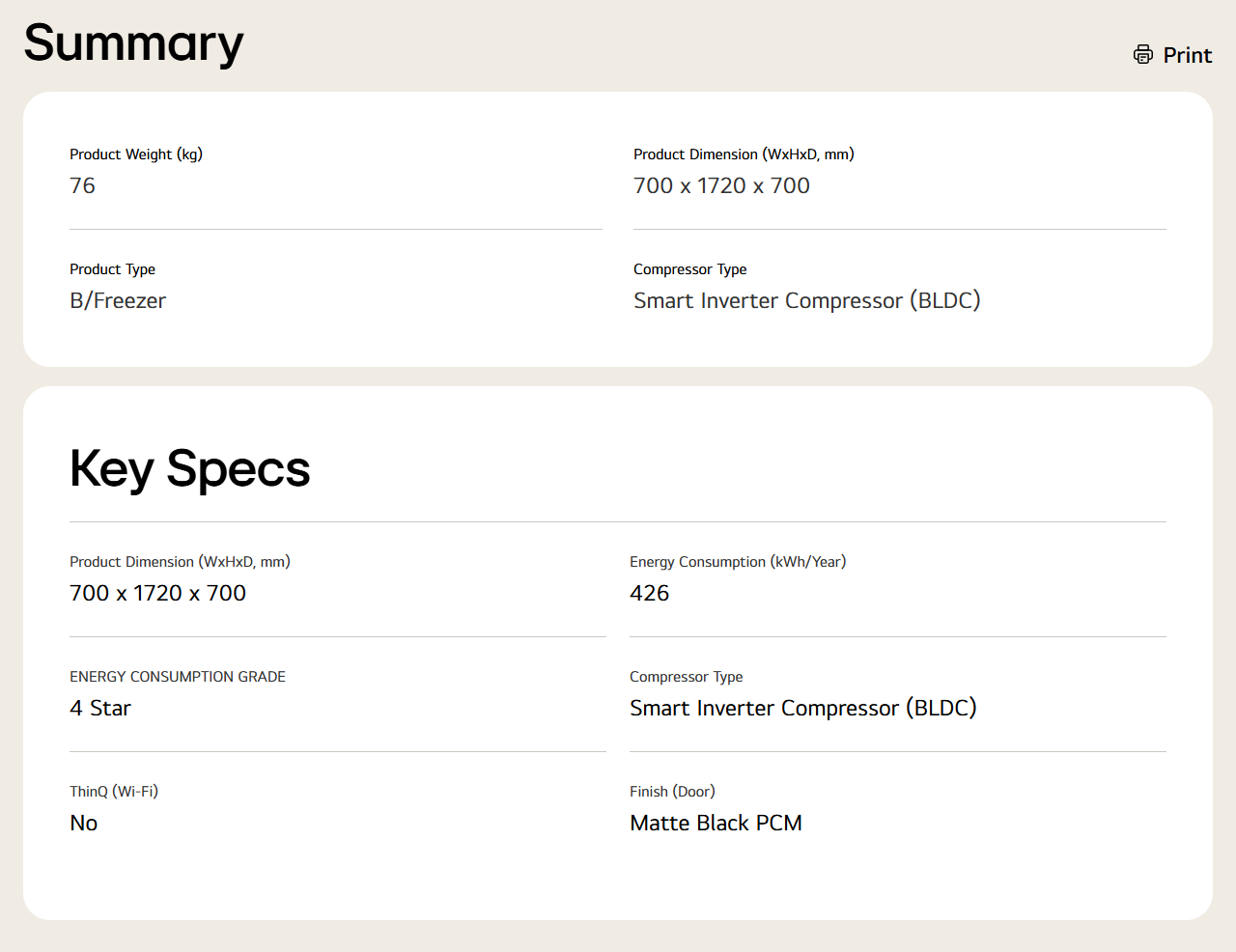Image resolution: width=1236 pixels, height=952 pixels.
Task: Select the B/Freezer product type value
Action: point(118,301)
